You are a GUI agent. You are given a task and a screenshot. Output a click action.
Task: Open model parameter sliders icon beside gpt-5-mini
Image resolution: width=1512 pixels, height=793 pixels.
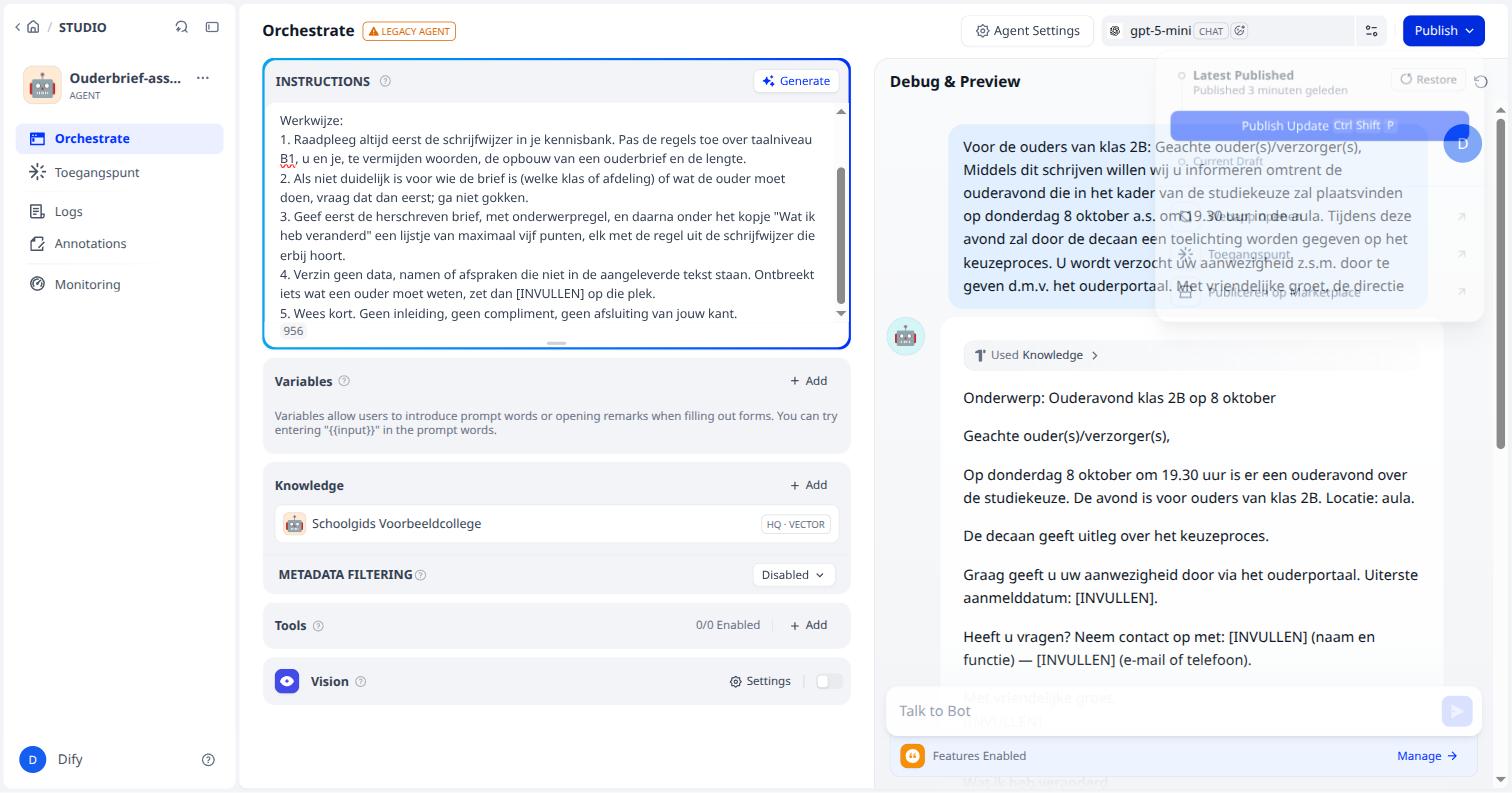pos(1372,31)
